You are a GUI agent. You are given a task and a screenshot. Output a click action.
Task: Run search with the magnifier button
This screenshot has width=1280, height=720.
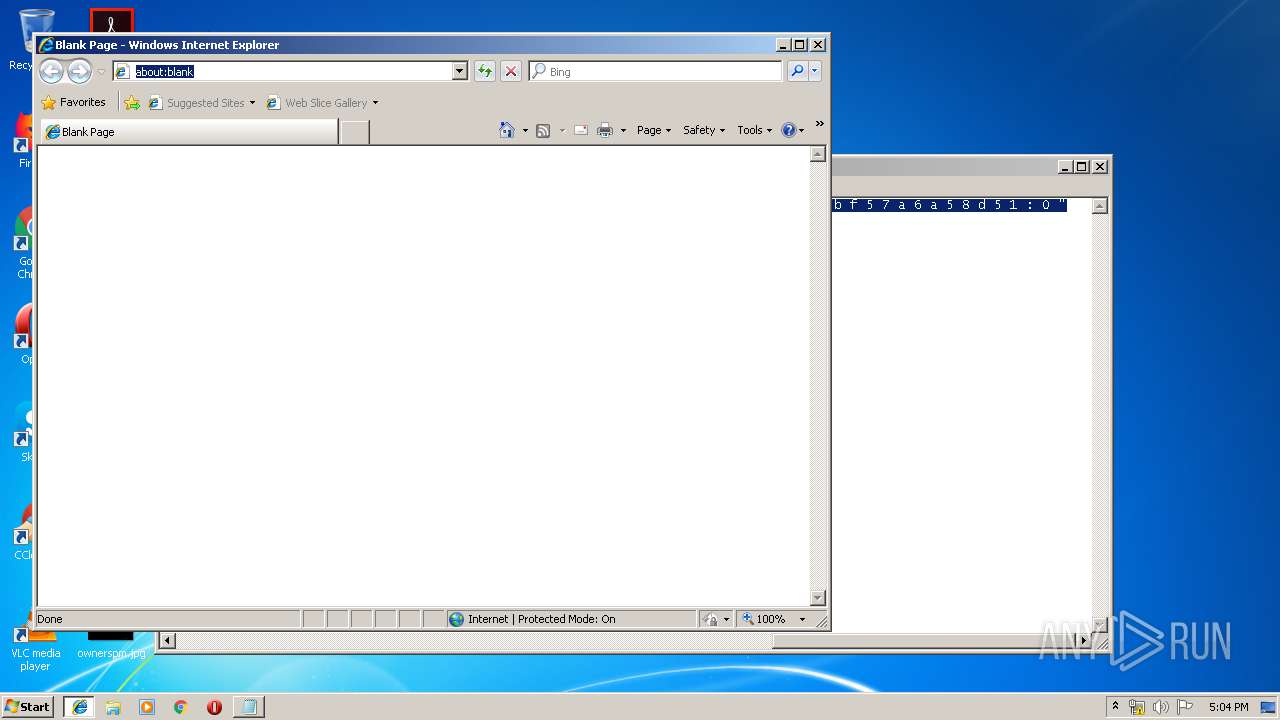[x=797, y=71]
